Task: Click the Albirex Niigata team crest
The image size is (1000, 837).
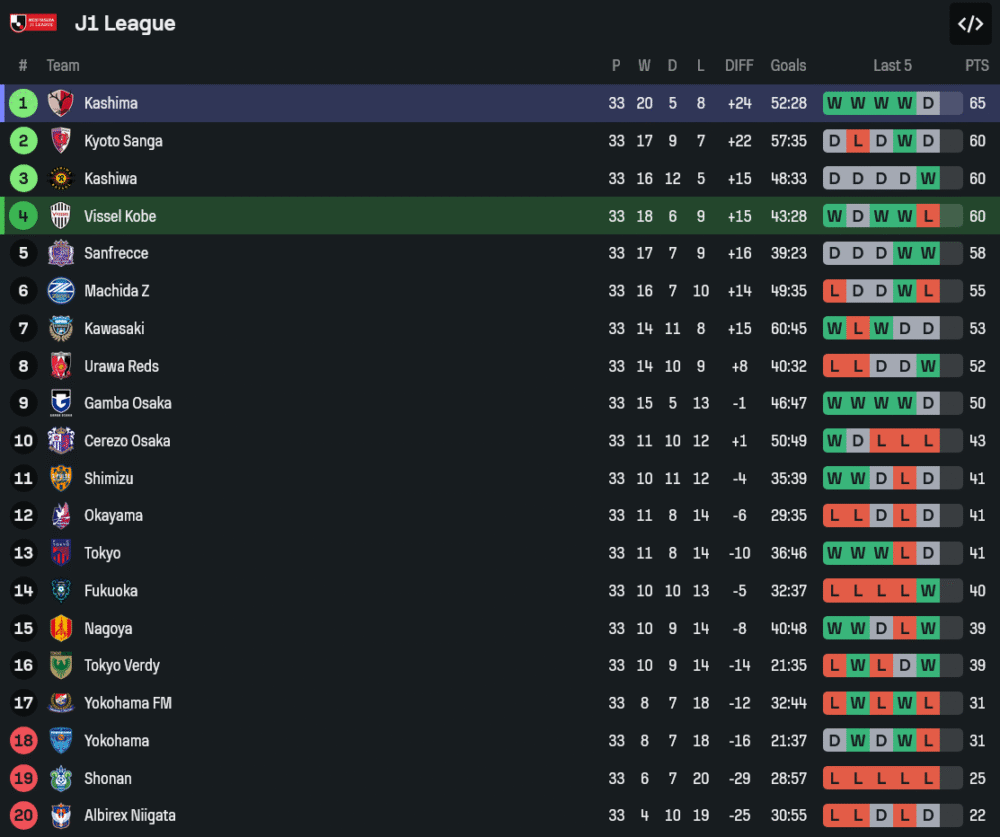Action: point(61,816)
